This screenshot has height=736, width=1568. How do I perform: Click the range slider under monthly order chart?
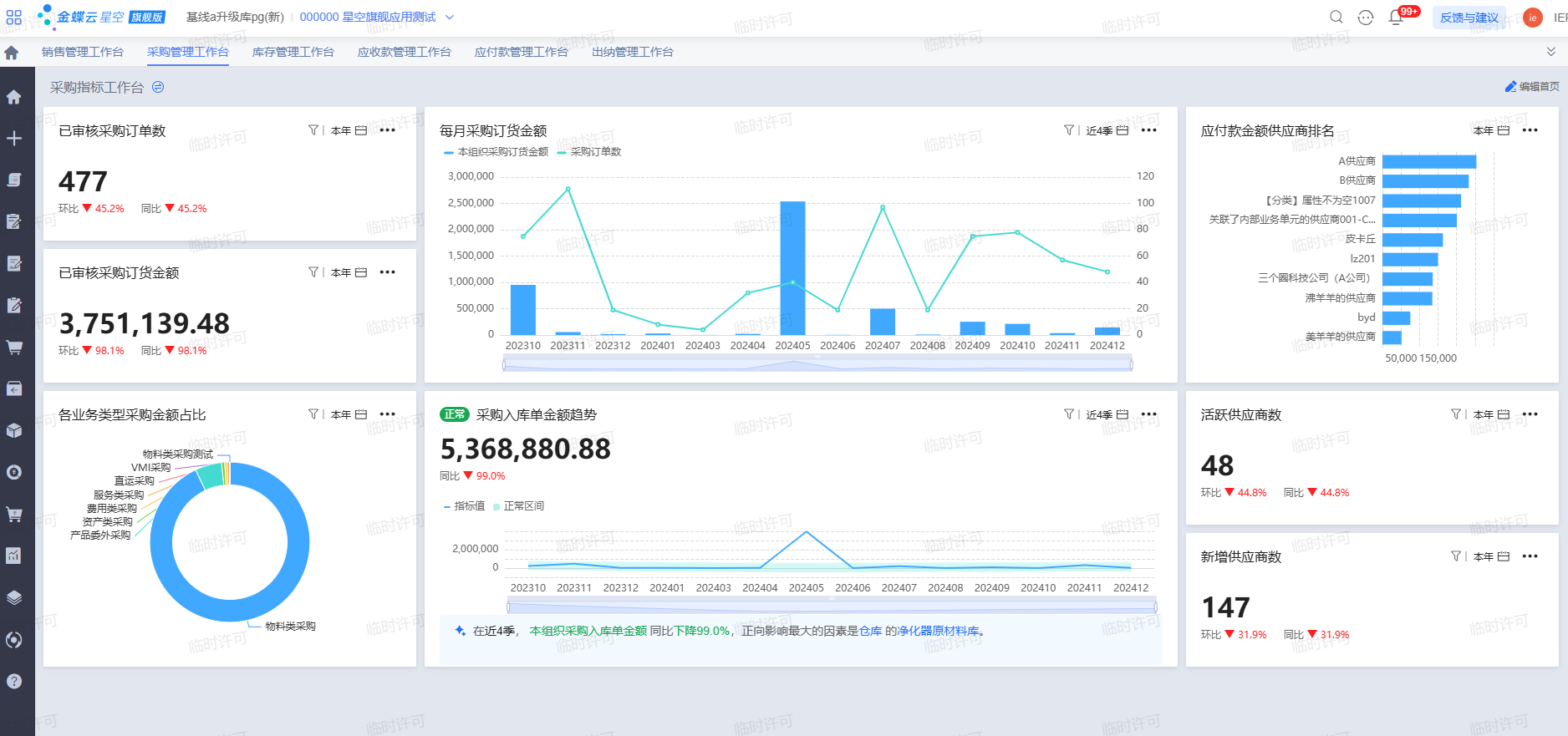click(817, 363)
